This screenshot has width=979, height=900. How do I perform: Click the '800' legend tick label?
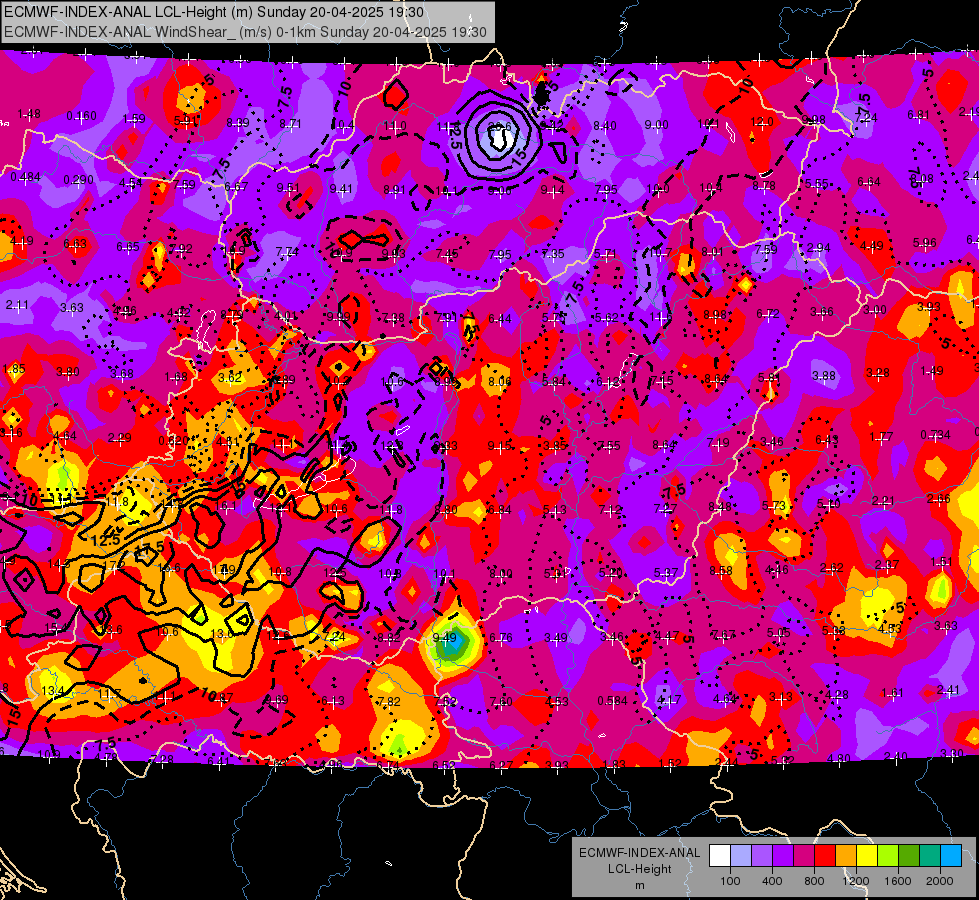point(814,881)
